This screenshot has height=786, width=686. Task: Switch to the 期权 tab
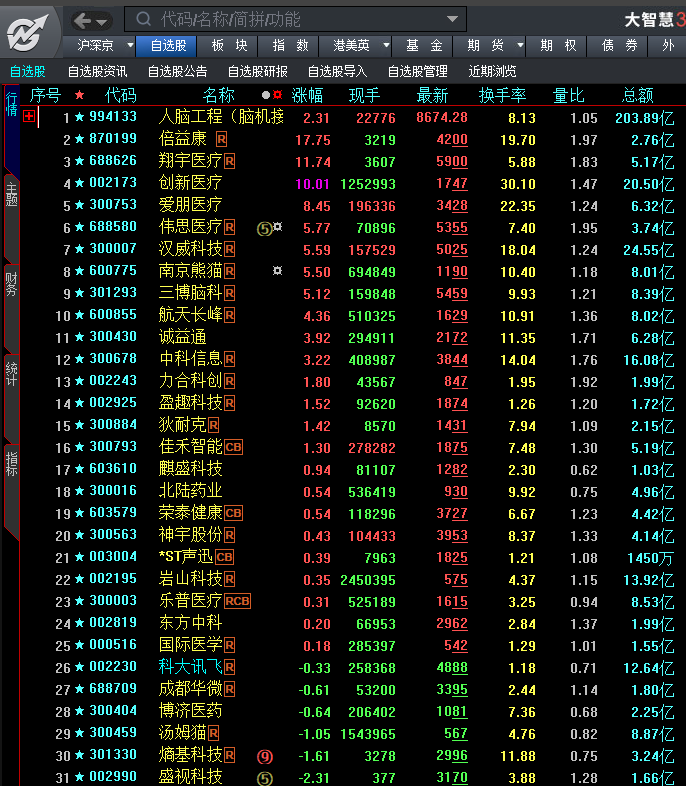click(558, 46)
